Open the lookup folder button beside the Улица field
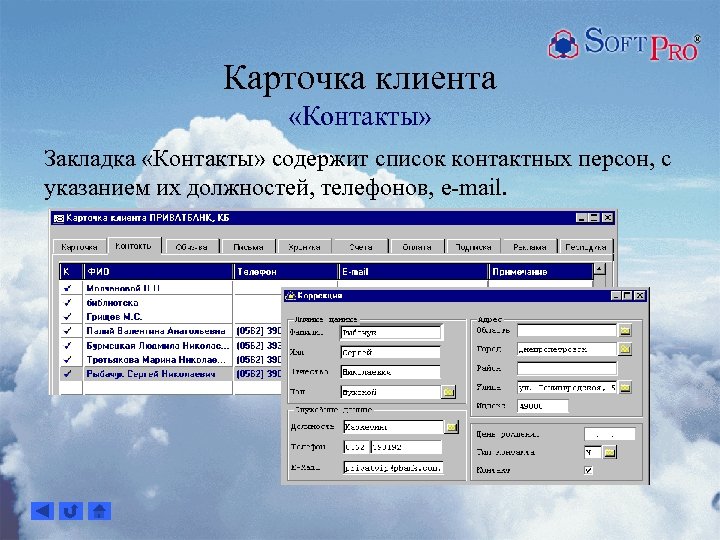Image resolution: width=720 pixels, height=540 pixels. pos(624,388)
